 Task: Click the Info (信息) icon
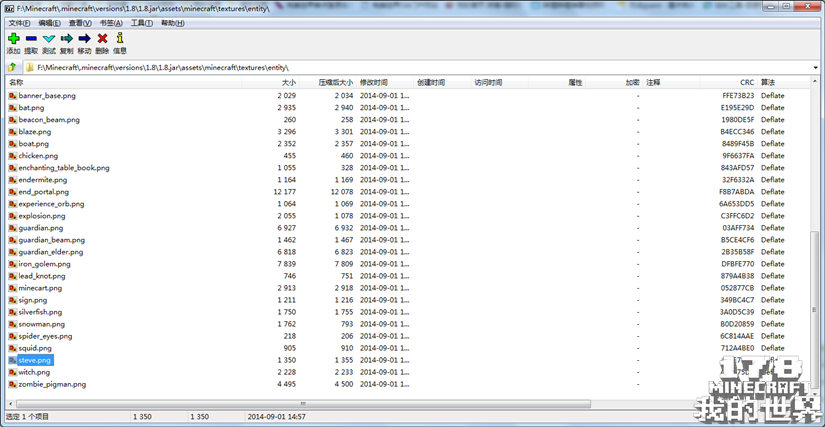coord(120,38)
